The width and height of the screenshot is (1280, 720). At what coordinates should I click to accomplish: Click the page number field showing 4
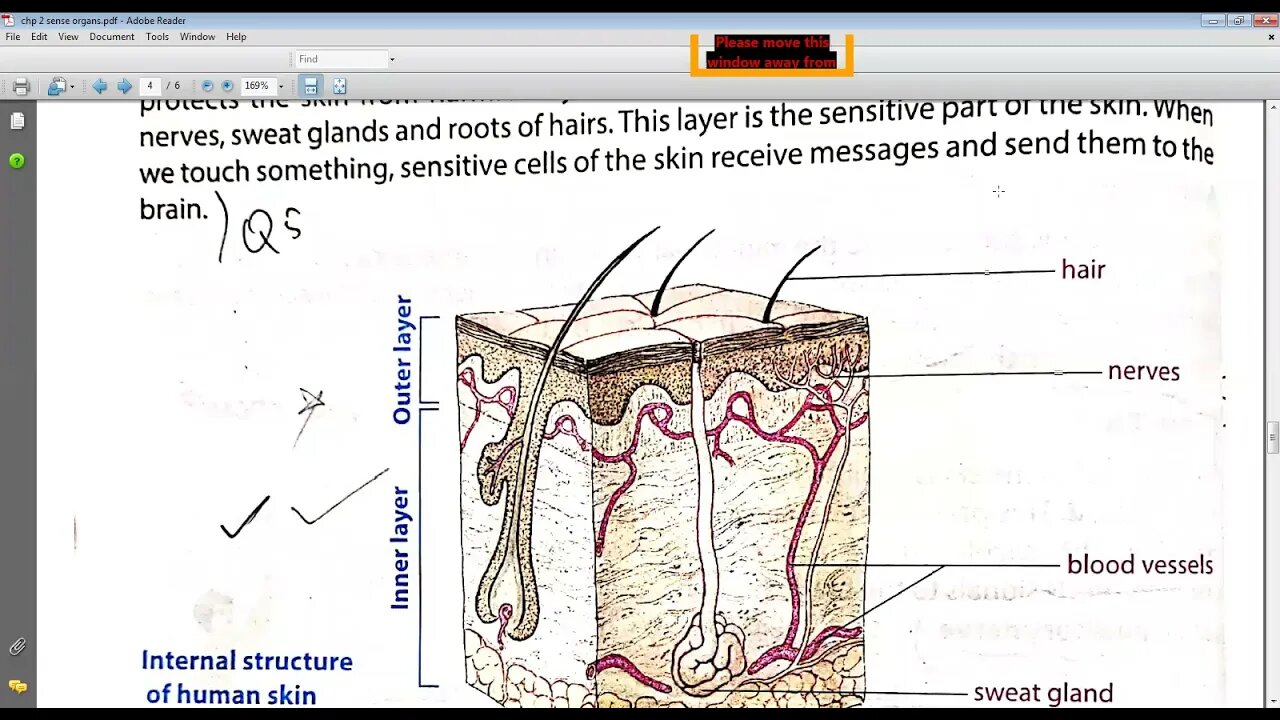pos(149,86)
